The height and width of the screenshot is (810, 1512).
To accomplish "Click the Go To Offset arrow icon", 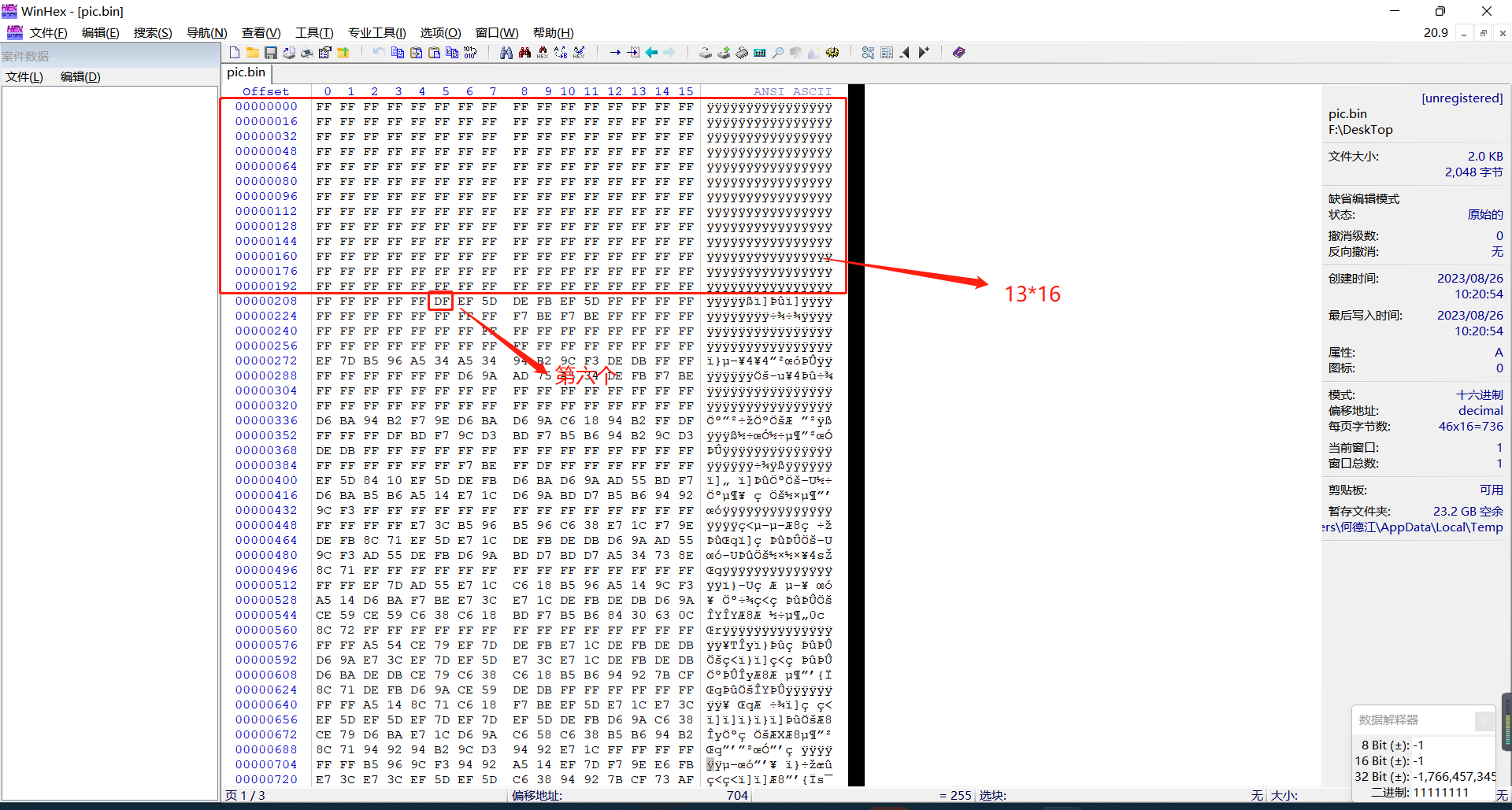I will [615, 53].
